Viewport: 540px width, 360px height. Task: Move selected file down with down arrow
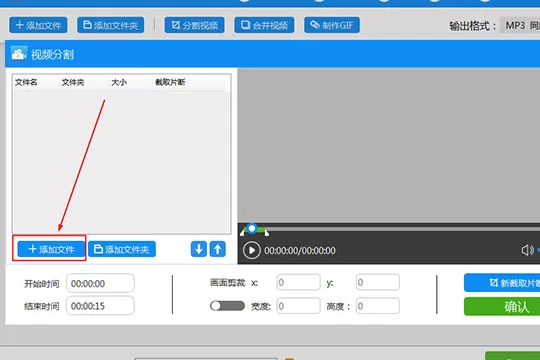[199, 249]
